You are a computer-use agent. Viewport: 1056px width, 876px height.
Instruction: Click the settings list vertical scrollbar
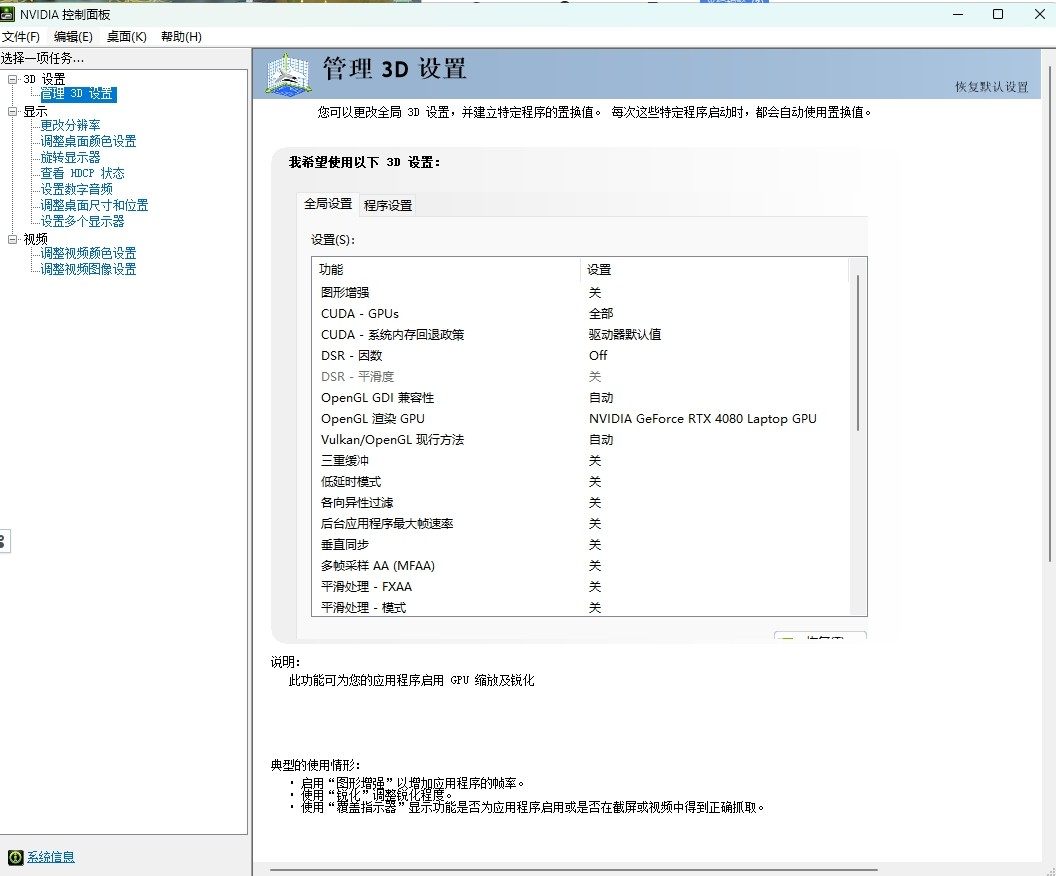click(858, 352)
